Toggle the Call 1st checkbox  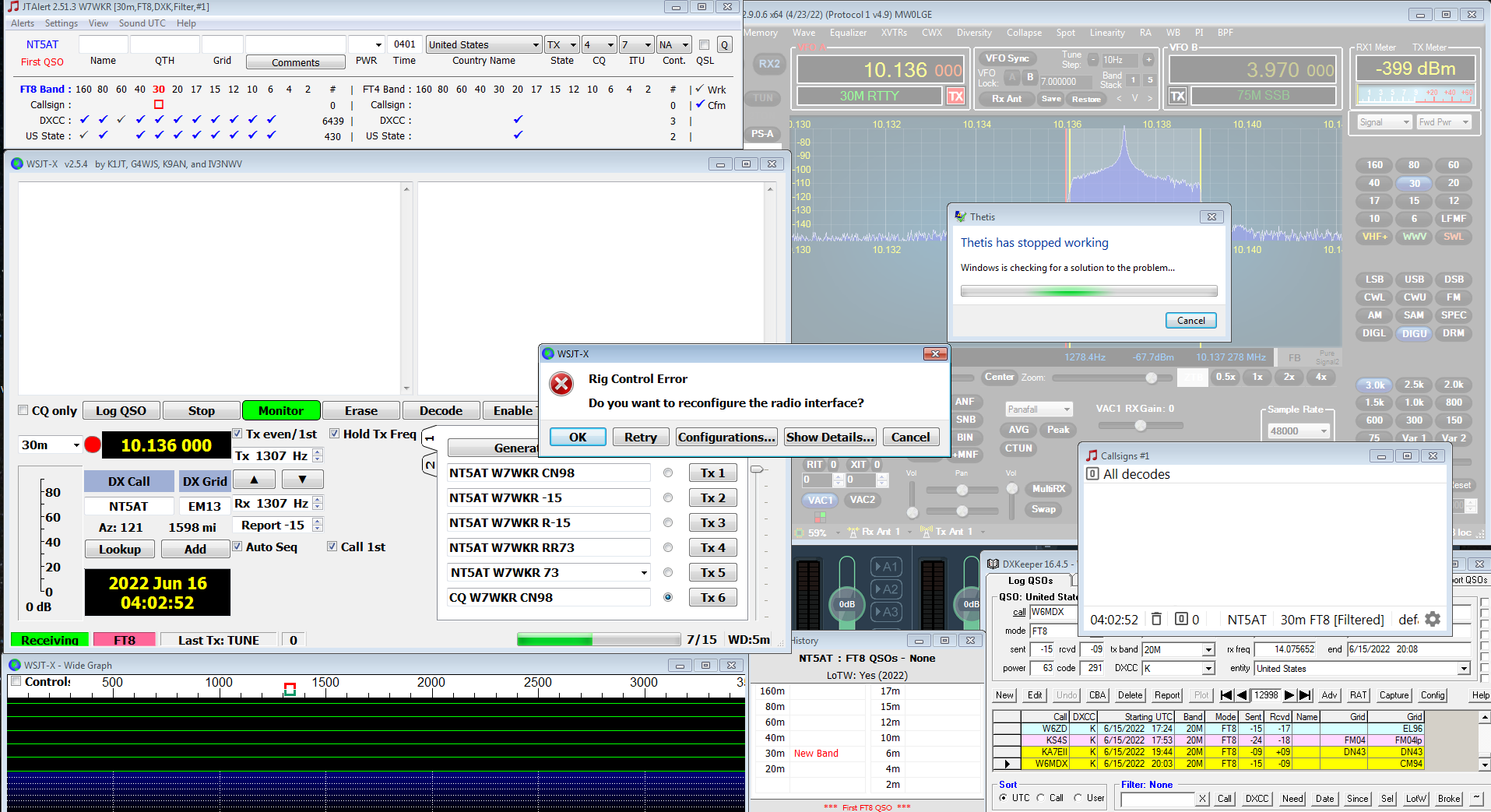tap(332, 547)
